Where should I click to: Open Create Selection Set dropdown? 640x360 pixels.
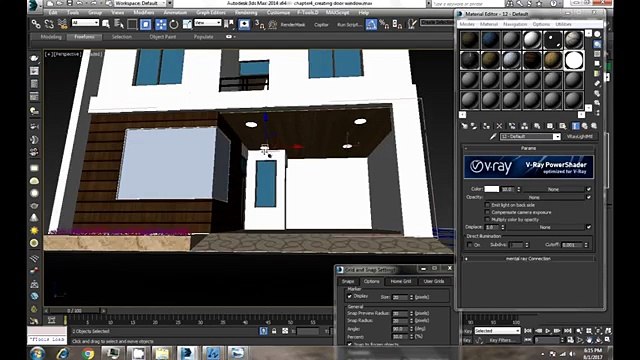coord(437,22)
